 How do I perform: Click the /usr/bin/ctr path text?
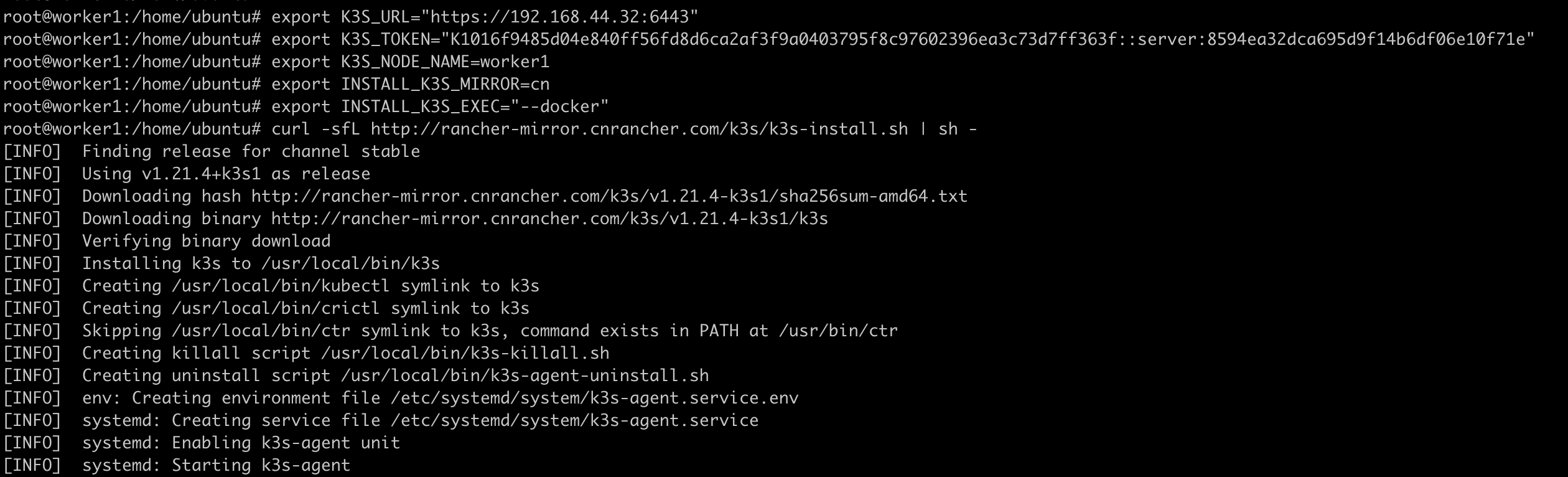pos(838,331)
